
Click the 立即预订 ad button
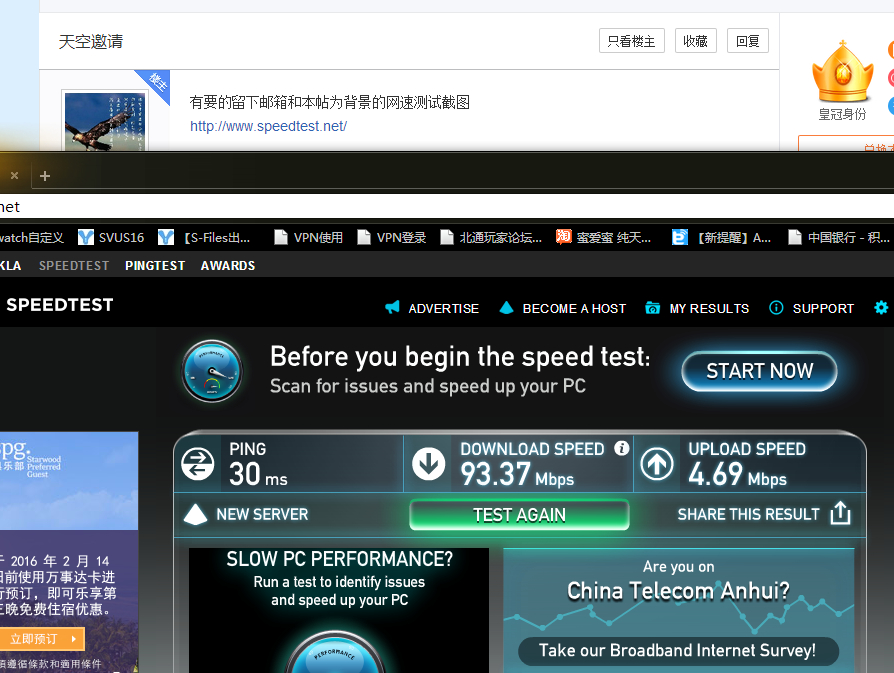(x=43, y=639)
